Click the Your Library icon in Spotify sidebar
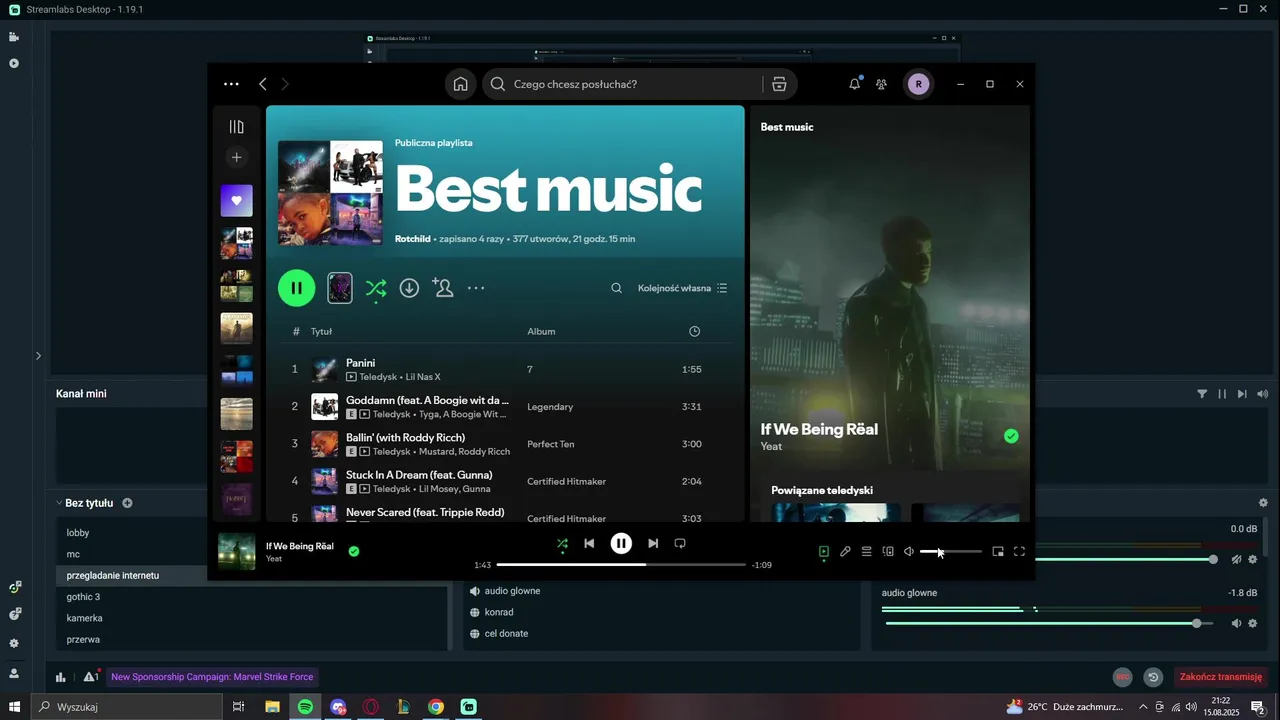The width and height of the screenshot is (1280, 720). coord(236,127)
